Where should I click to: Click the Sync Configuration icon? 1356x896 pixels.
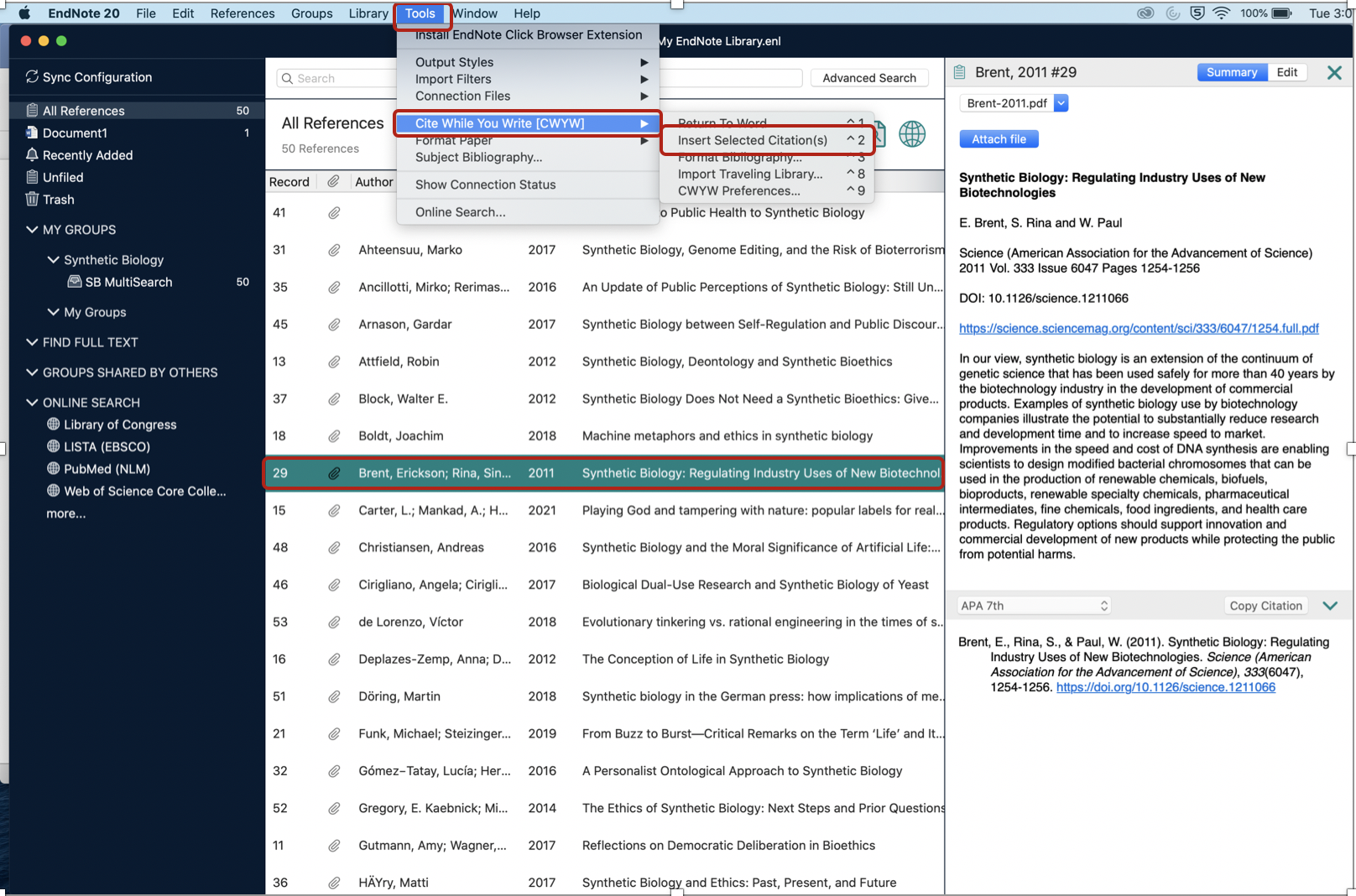(x=33, y=76)
